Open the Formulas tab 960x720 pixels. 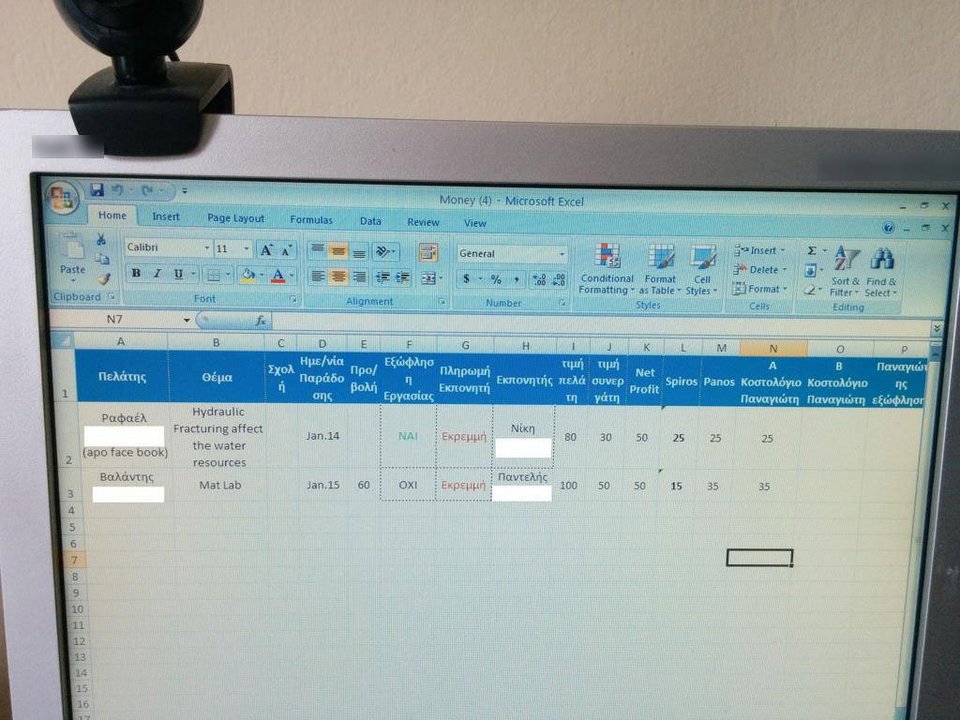(x=311, y=220)
